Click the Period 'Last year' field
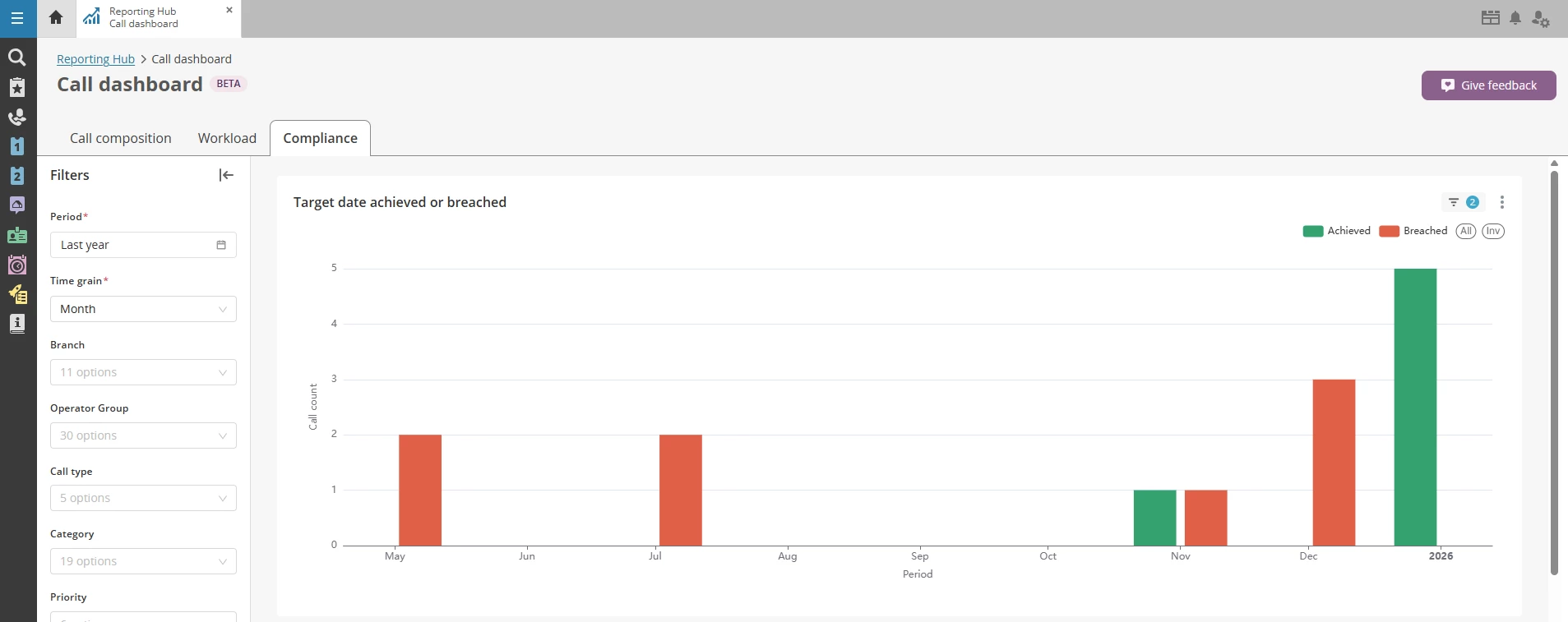Screen dimensions: 1568x622 [x=143, y=245]
